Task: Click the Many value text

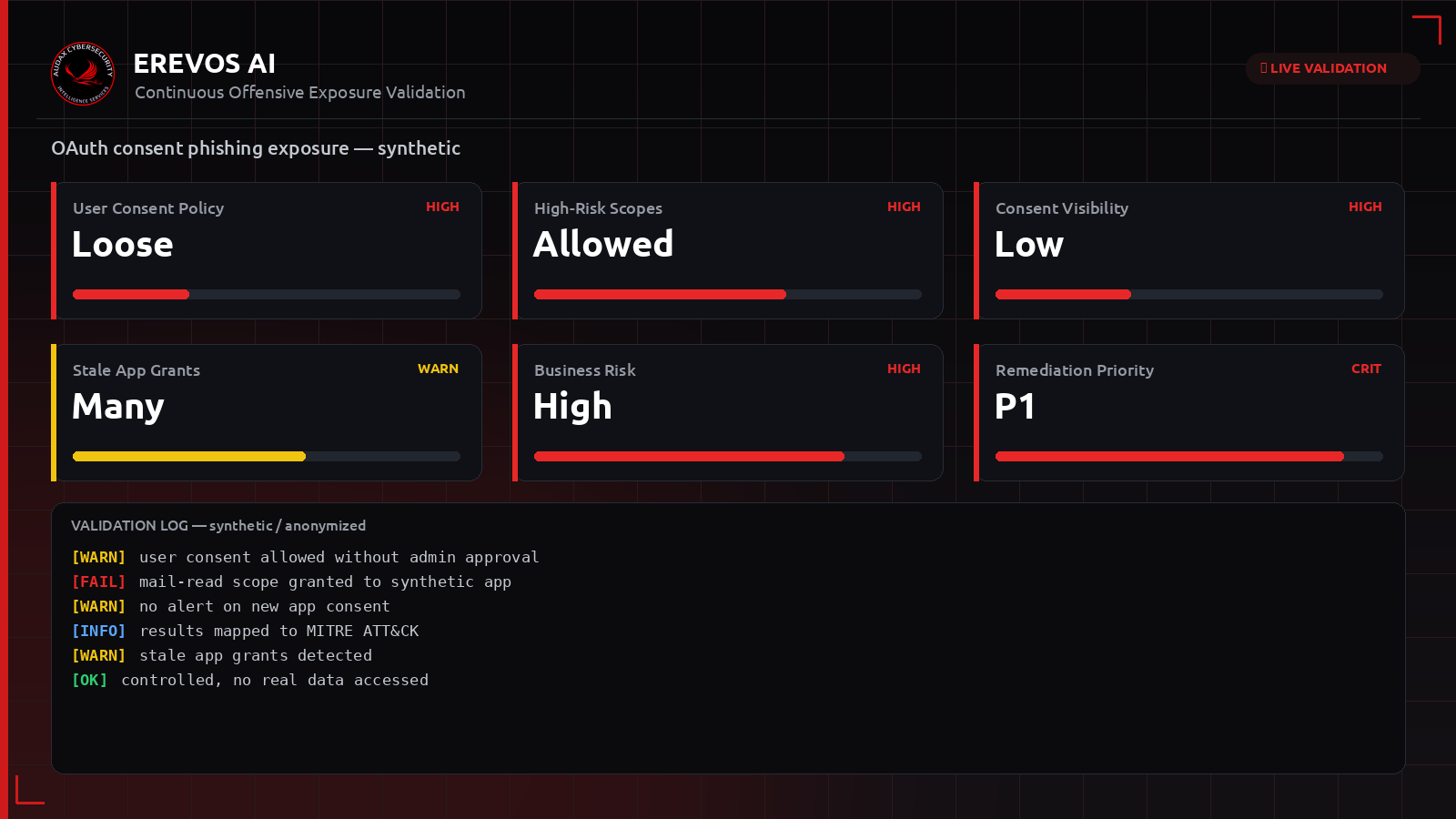Action: click(x=118, y=407)
